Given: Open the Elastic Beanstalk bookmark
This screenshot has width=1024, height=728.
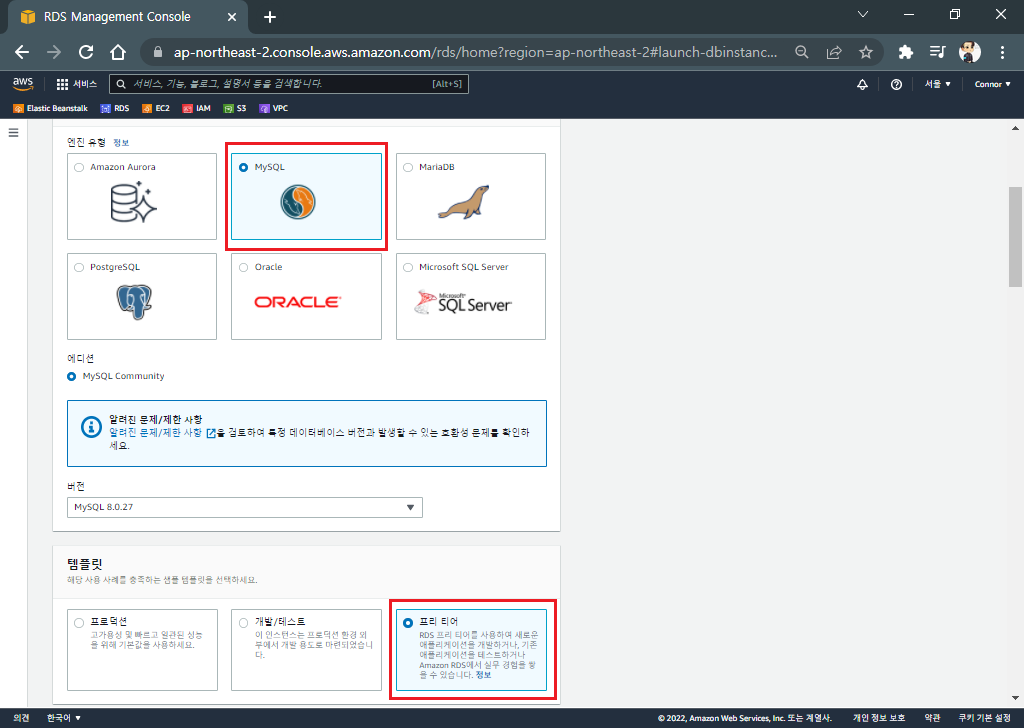Looking at the screenshot, I should (x=51, y=108).
